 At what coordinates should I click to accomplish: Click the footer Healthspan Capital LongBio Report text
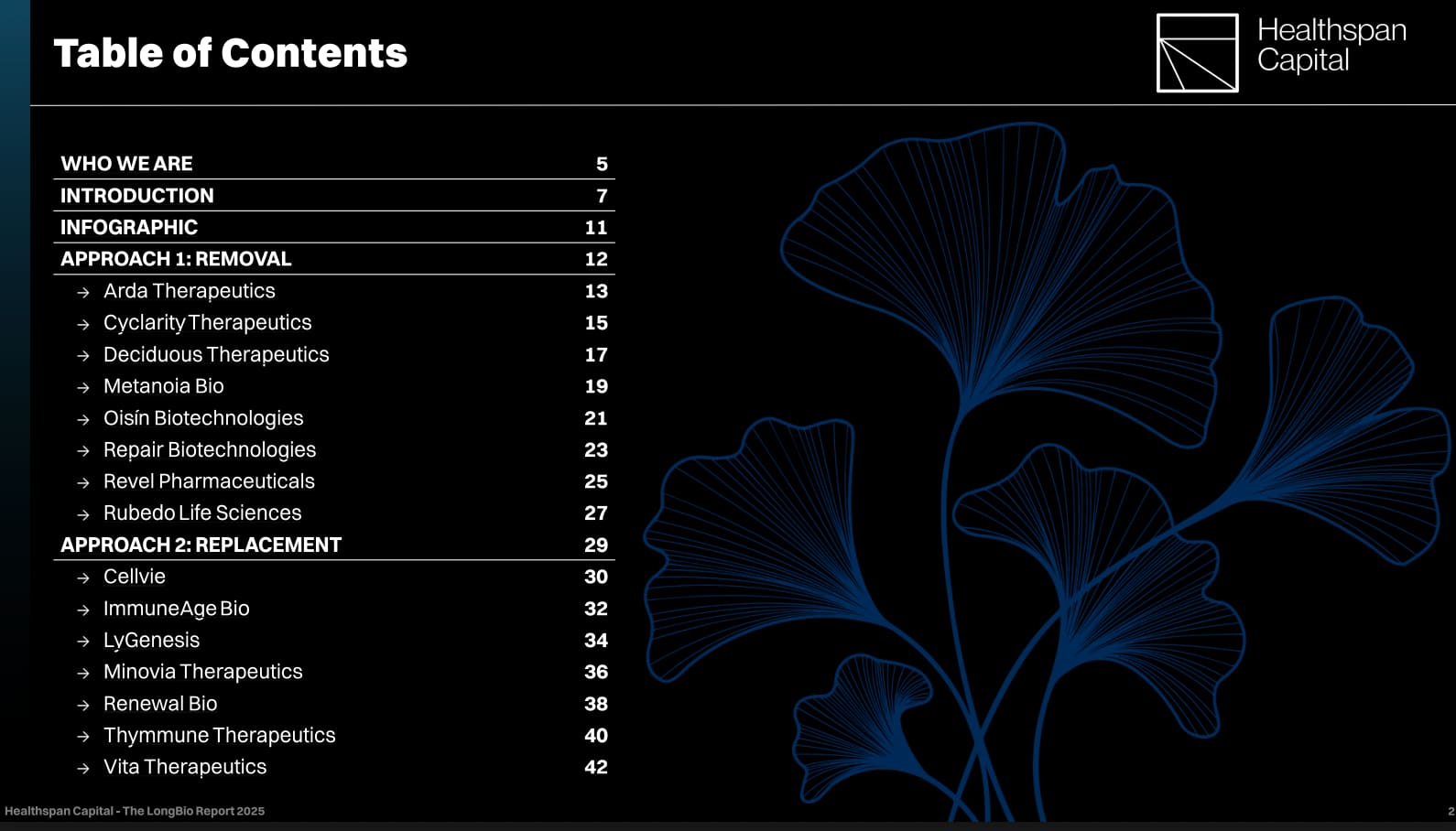point(135,811)
